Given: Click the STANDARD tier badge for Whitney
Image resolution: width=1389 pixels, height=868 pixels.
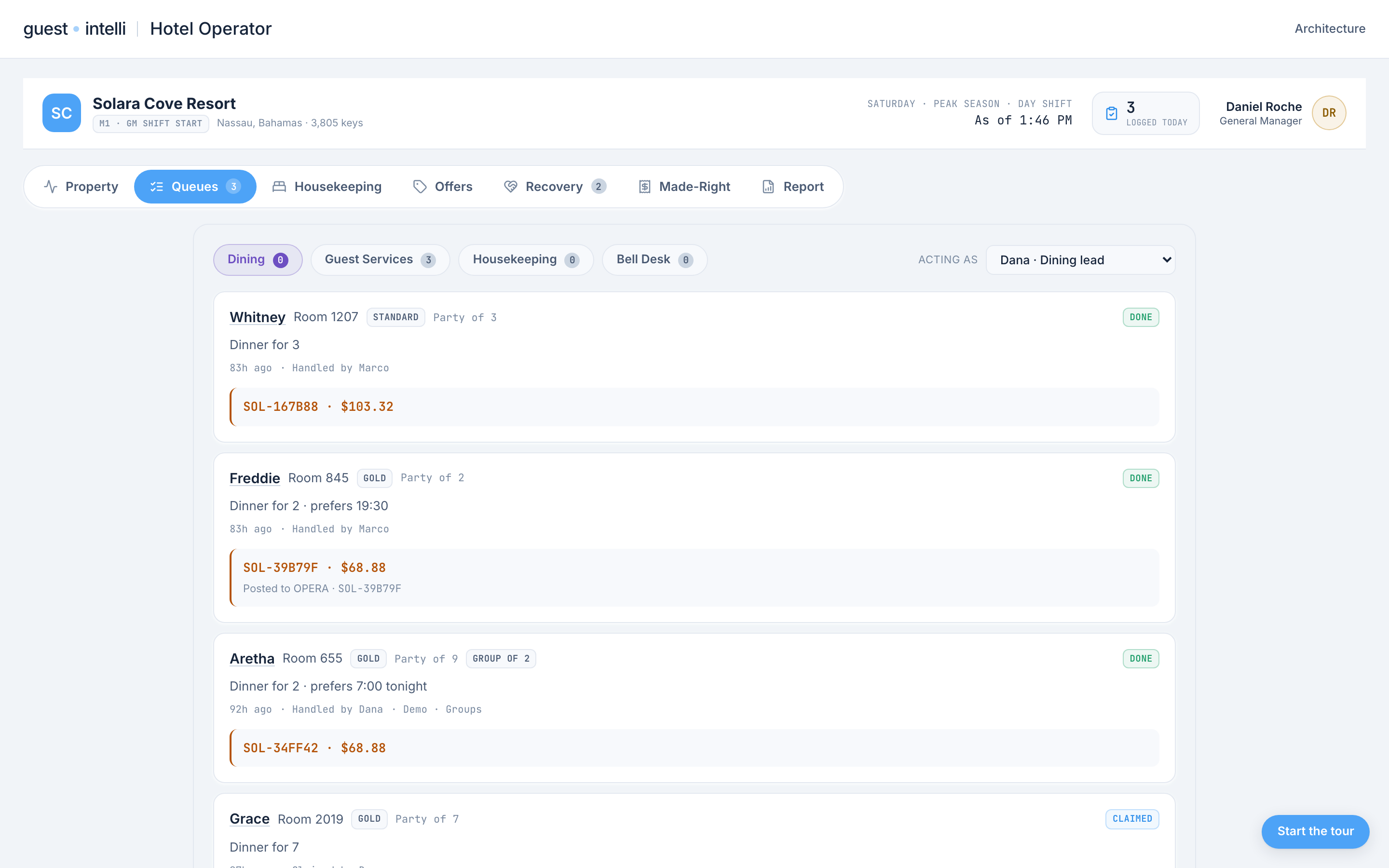Looking at the screenshot, I should (x=395, y=317).
